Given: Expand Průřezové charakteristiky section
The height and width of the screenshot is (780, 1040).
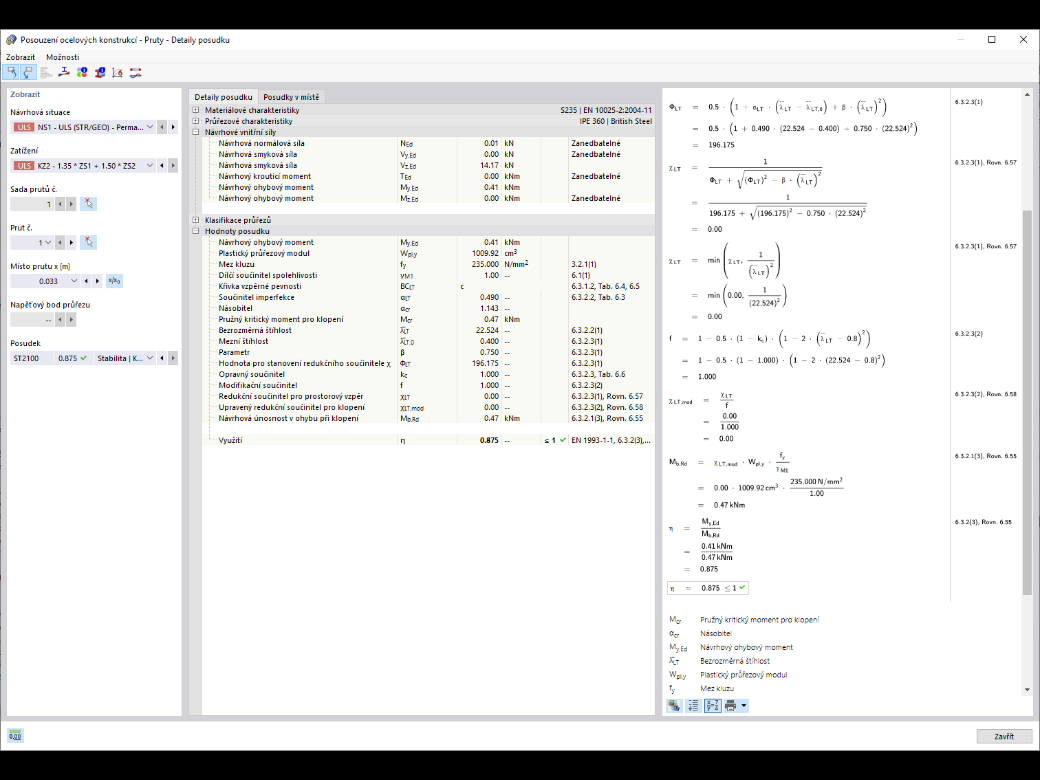Looking at the screenshot, I should 196,121.
